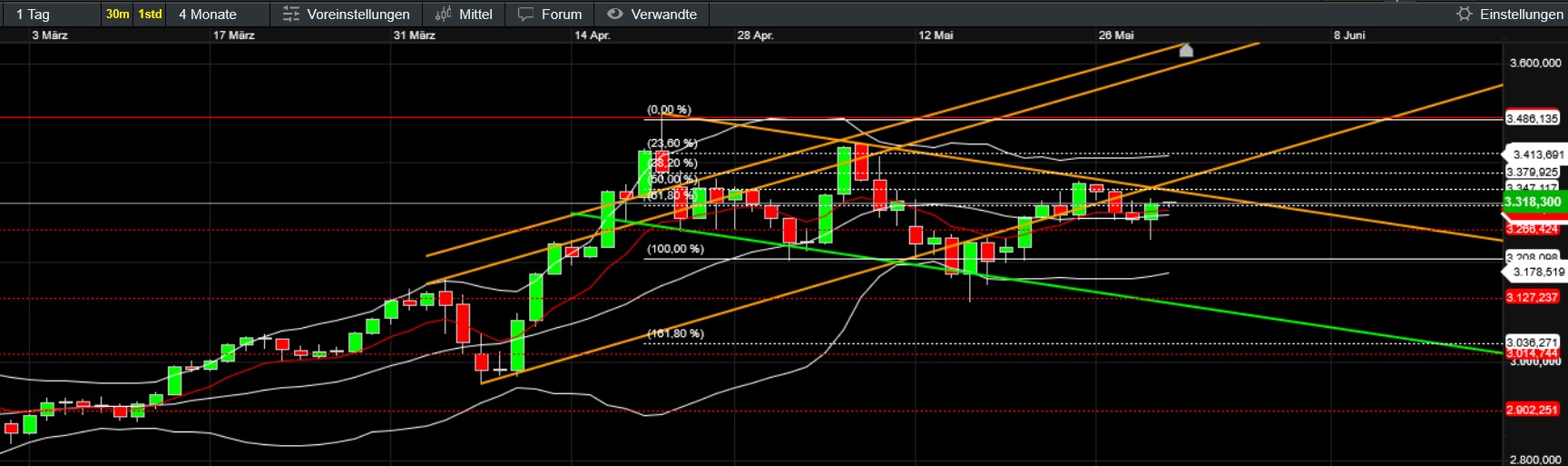
Task: Click the candlestick icon beside Mittel
Action: coord(443,14)
